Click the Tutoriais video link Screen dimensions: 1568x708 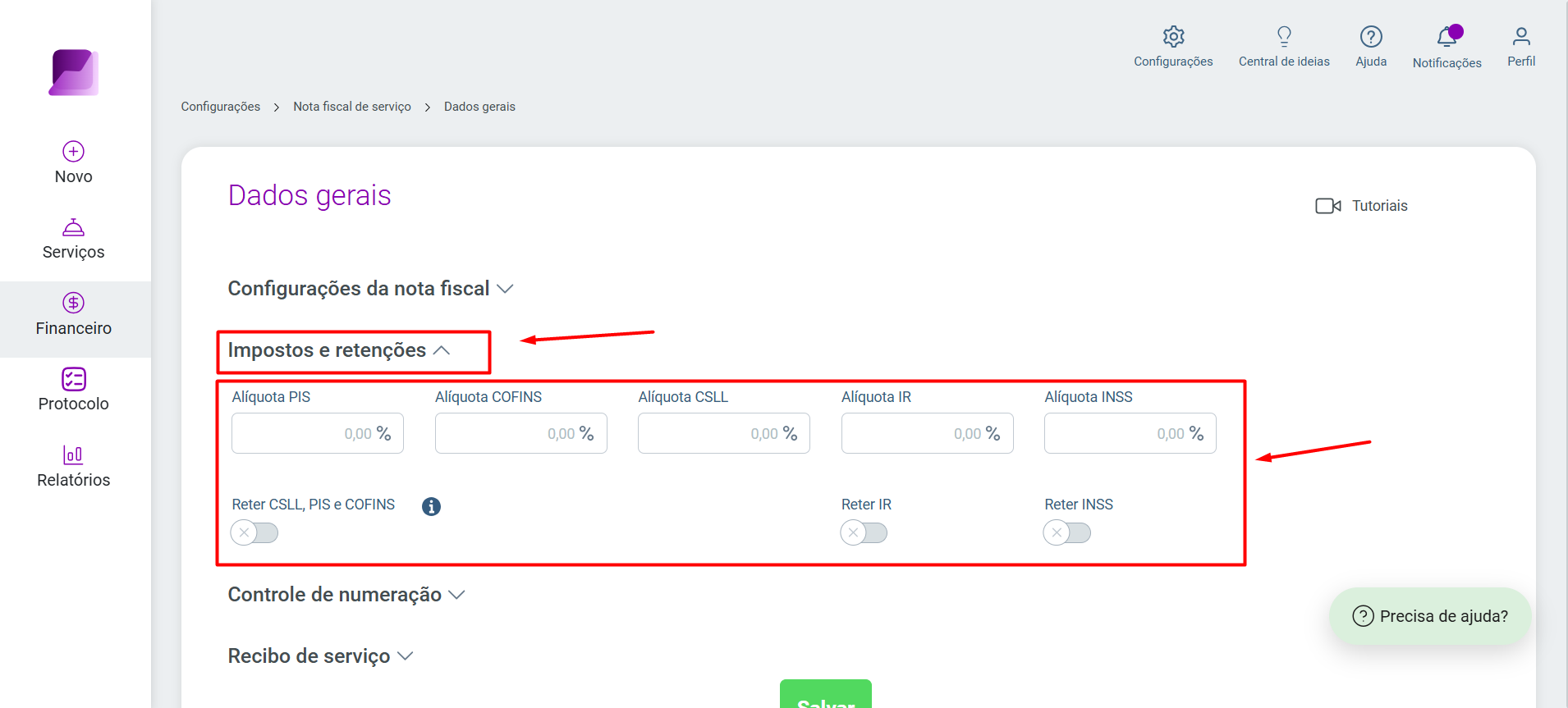tap(1361, 206)
